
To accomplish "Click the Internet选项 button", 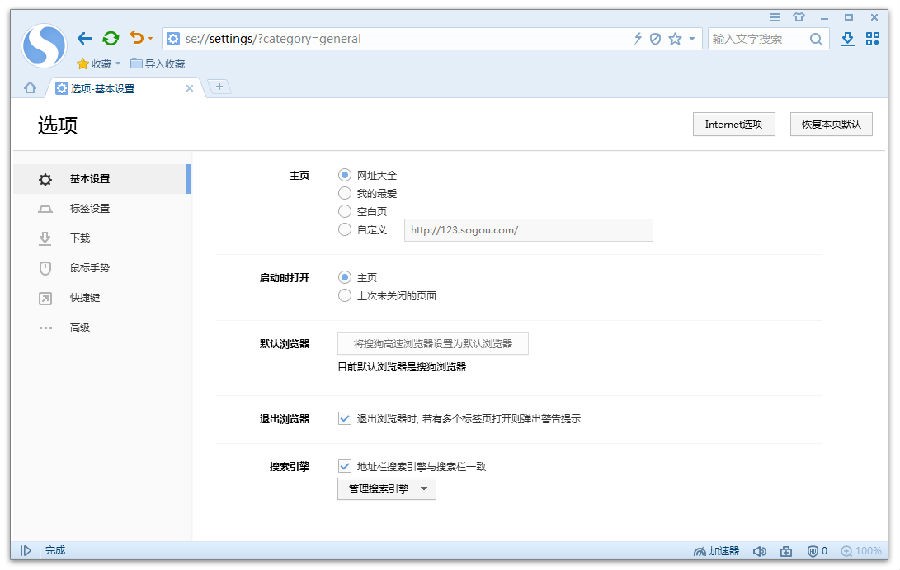I will coord(733,125).
